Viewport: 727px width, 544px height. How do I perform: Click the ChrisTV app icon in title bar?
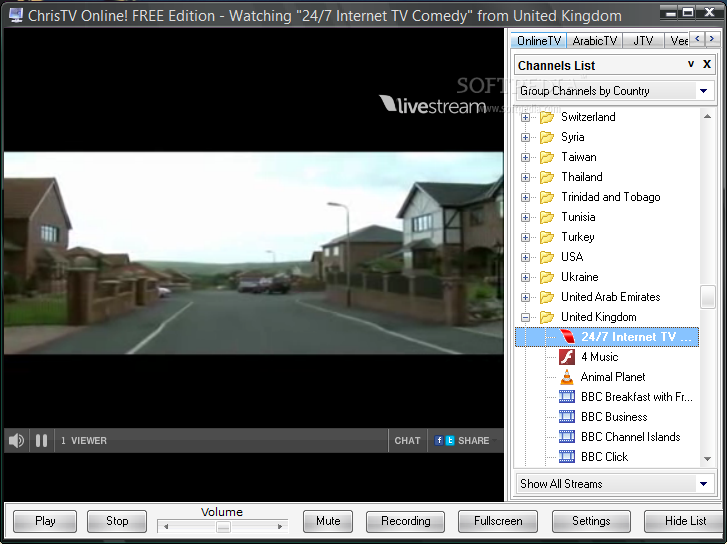(15, 15)
